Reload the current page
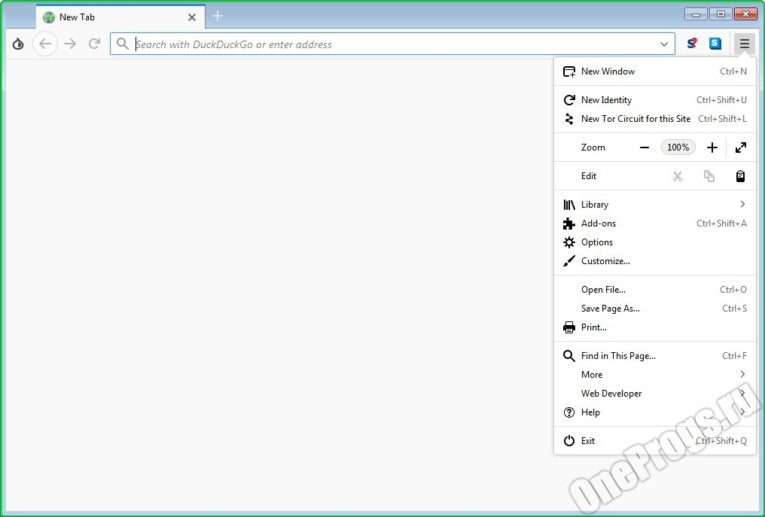This screenshot has height=517, width=765. (x=94, y=44)
